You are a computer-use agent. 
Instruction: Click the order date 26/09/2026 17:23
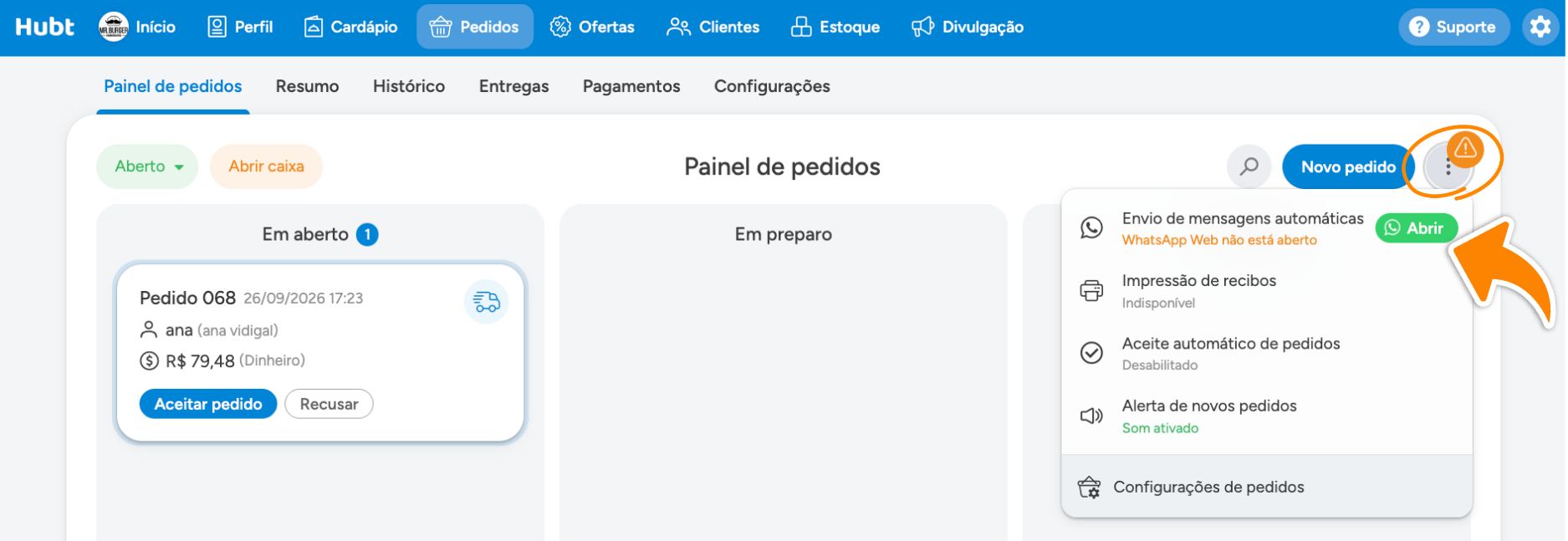304,299
